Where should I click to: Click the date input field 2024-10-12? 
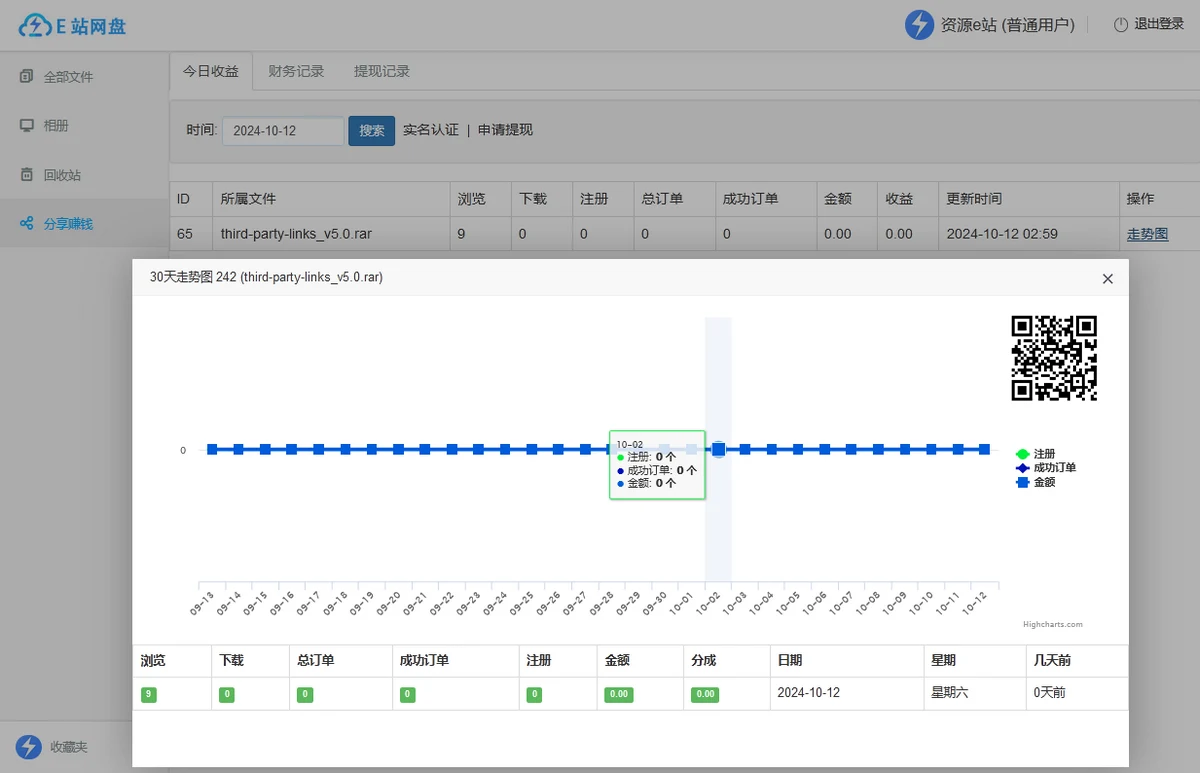(x=282, y=131)
